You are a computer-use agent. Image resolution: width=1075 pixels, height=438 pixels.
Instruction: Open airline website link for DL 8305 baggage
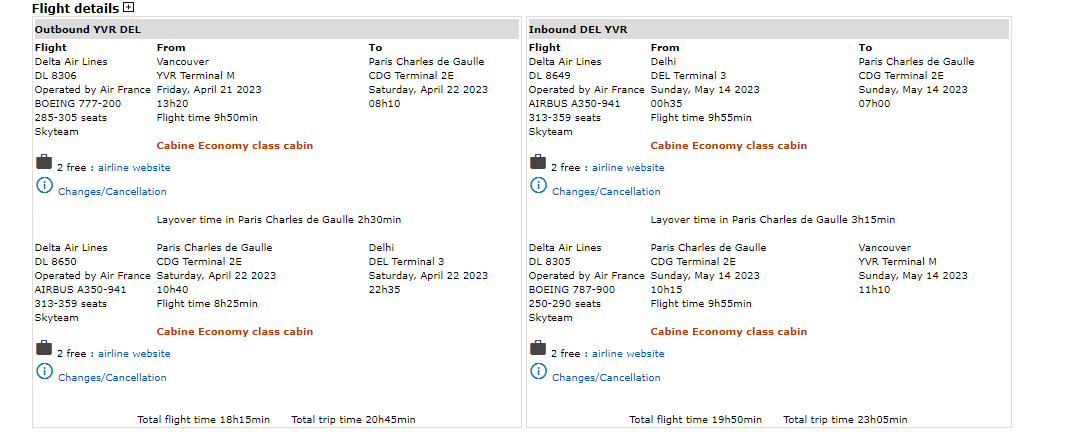[628, 354]
